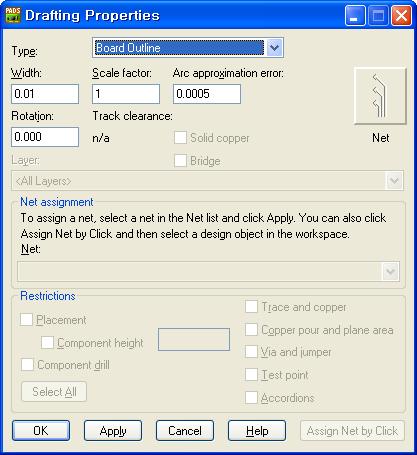Toggle the Bridge checkbox

point(180,161)
